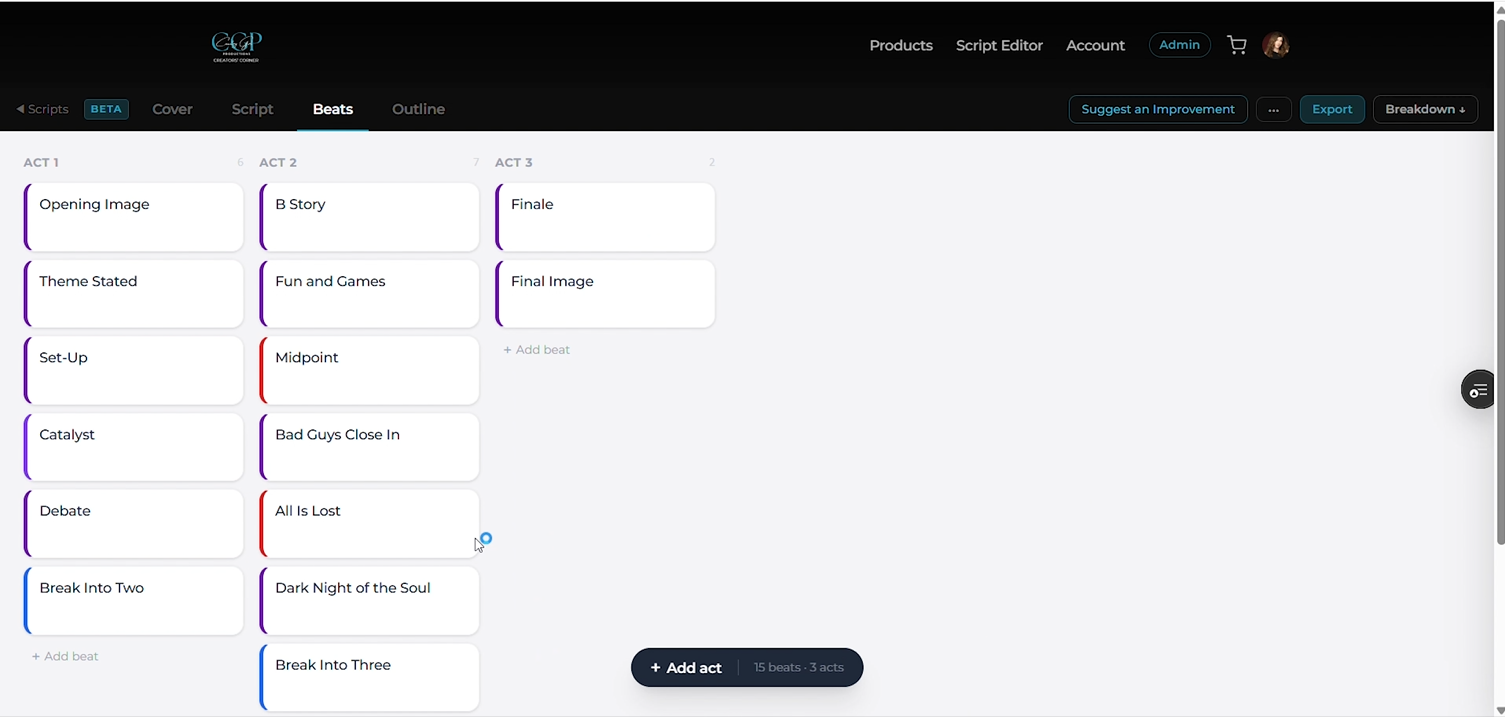Open the Products menu item
Screen dimensions: 1505x717
point(900,45)
